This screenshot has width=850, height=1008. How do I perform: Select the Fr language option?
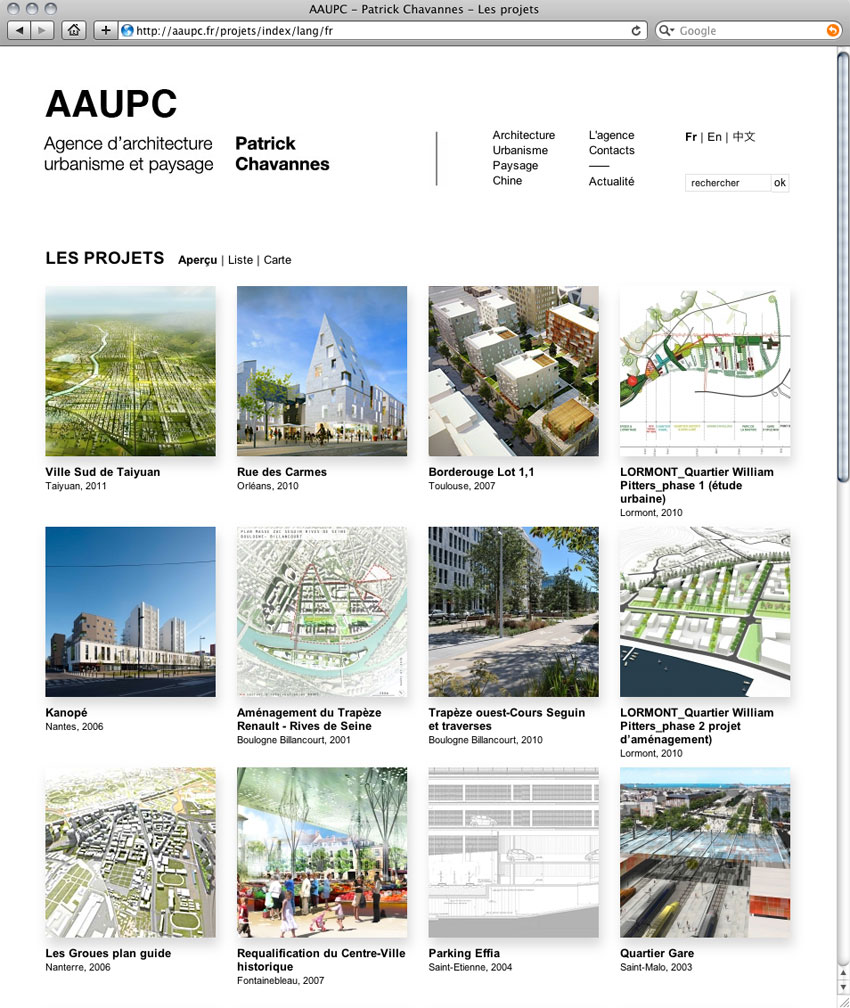pyautogui.click(x=691, y=137)
